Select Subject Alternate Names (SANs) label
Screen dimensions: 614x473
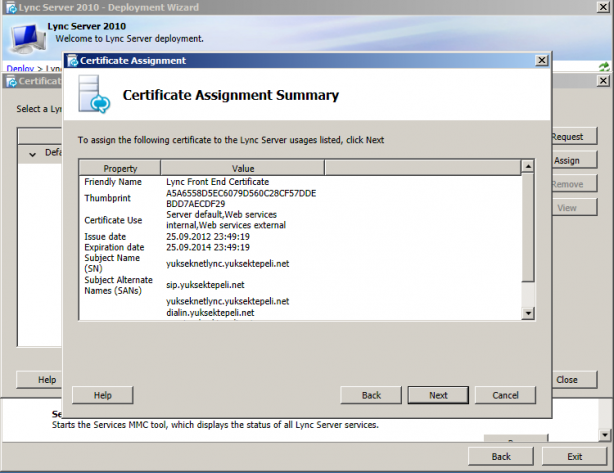point(118,285)
